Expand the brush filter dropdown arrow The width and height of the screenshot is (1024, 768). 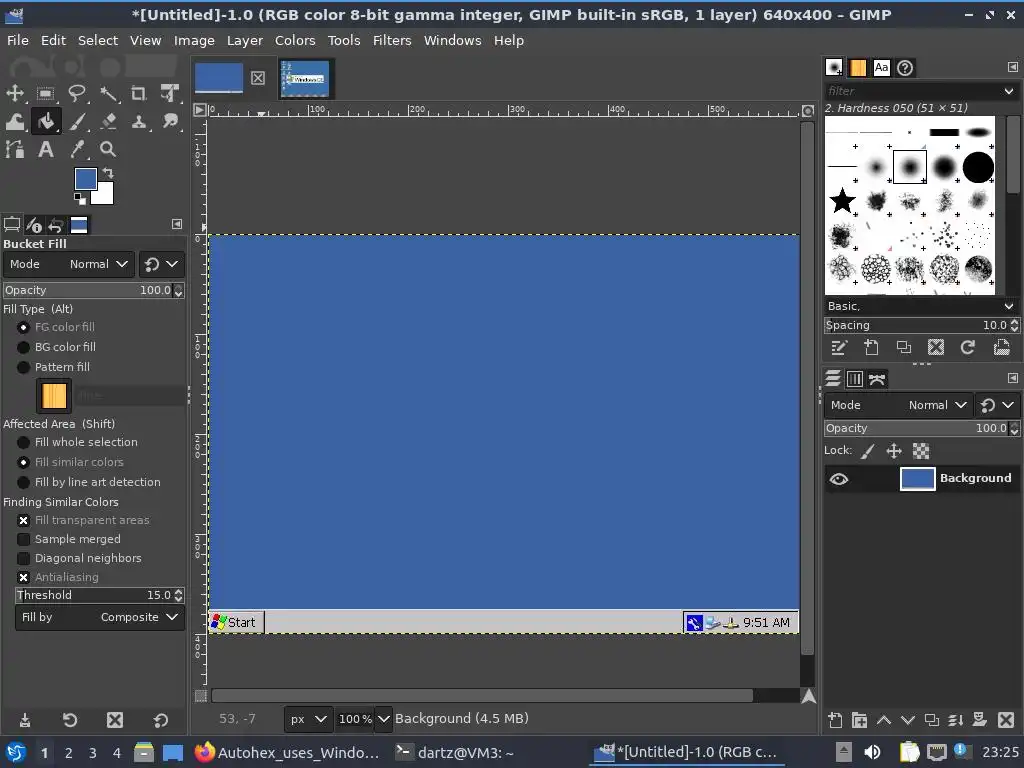1009,91
